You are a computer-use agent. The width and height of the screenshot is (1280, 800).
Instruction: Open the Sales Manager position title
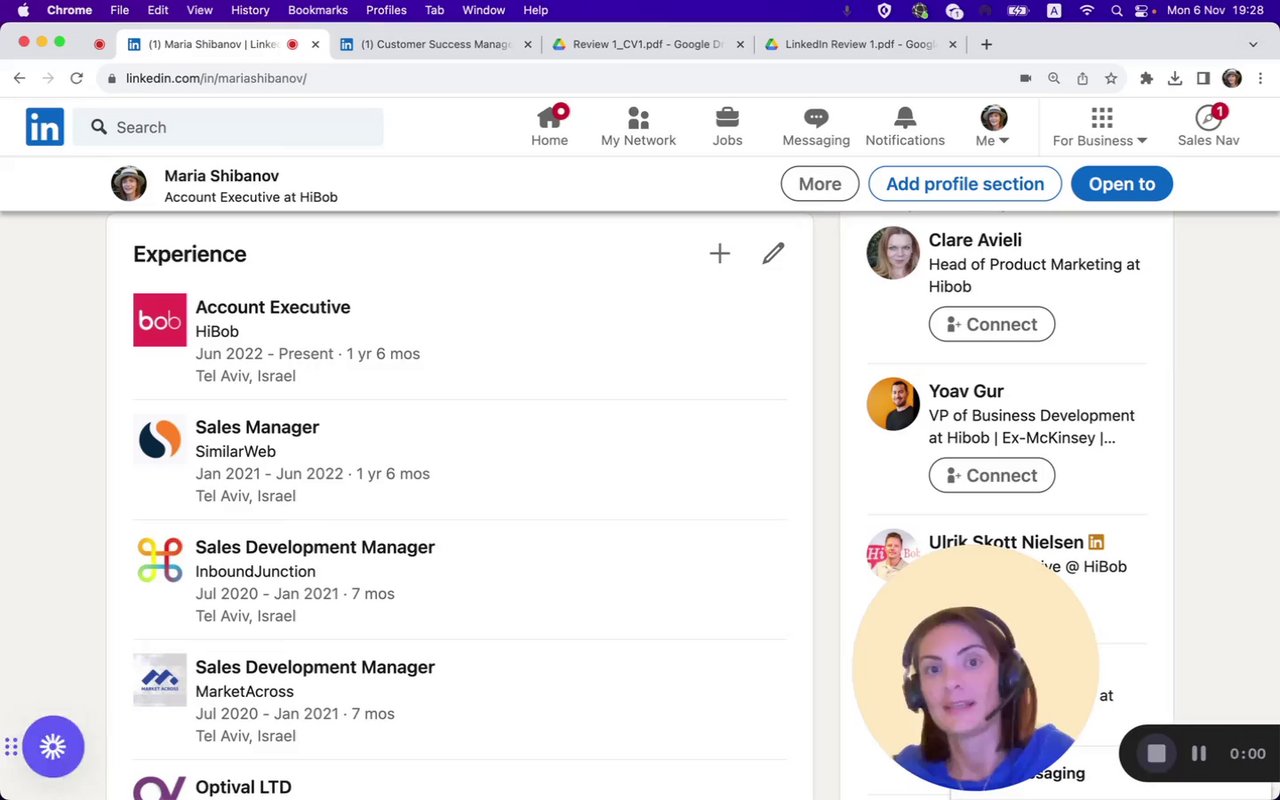257,427
